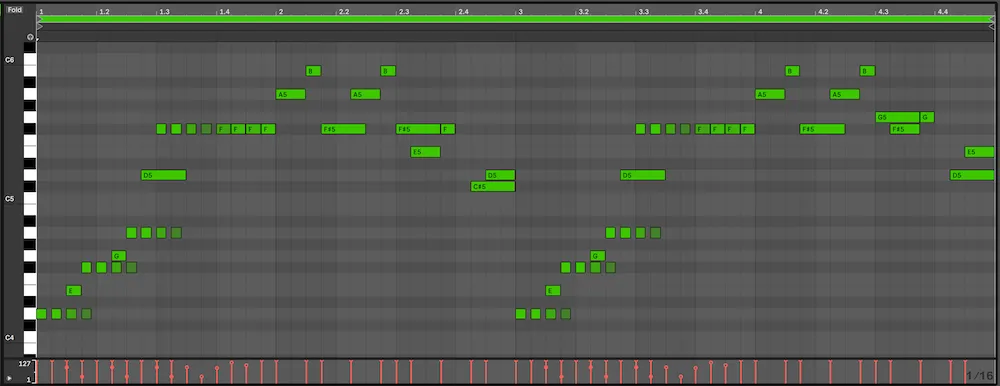Image resolution: width=1000 pixels, height=386 pixels.
Task: Click bar 2 on the beat ruler
Action: click(x=281, y=11)
